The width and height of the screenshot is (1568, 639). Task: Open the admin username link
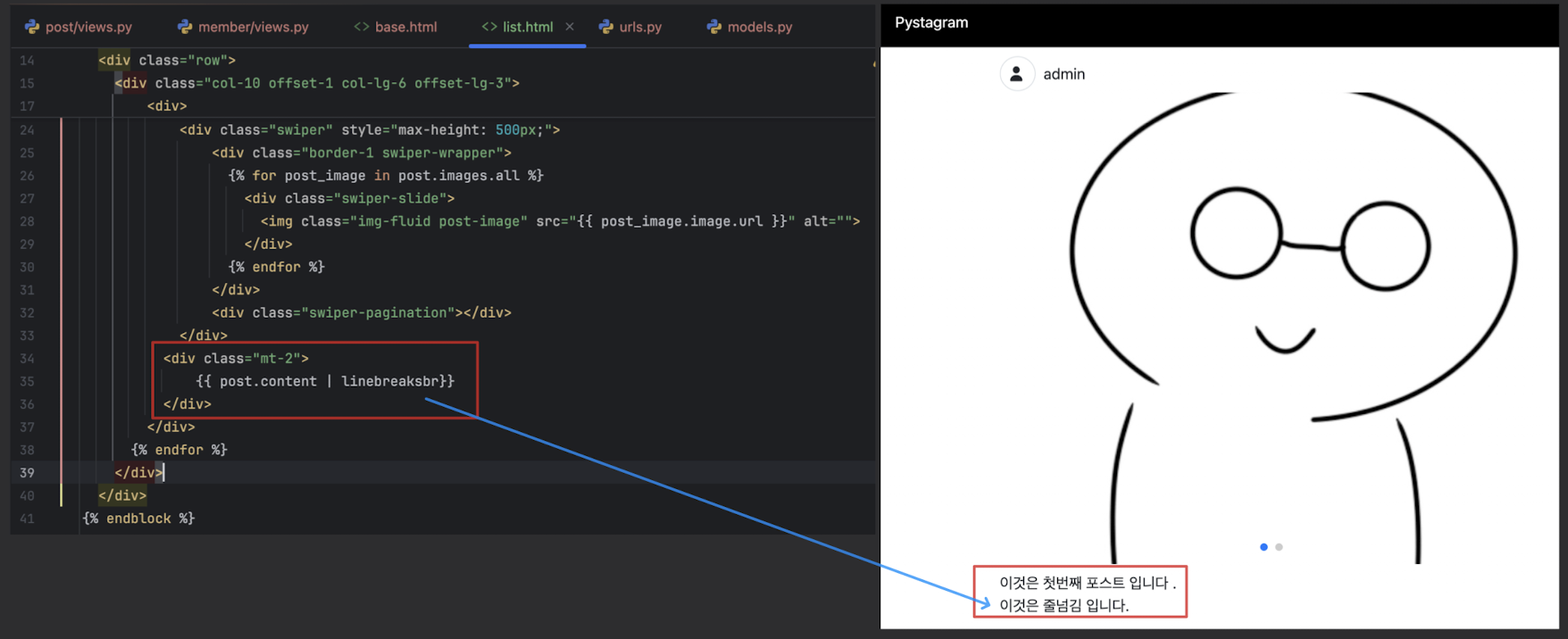click(1064, 74)
